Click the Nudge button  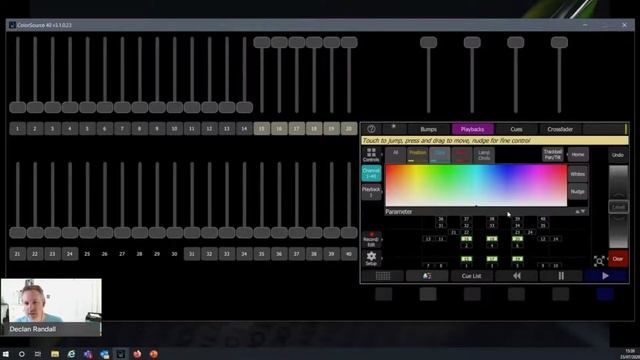[578, 191]
